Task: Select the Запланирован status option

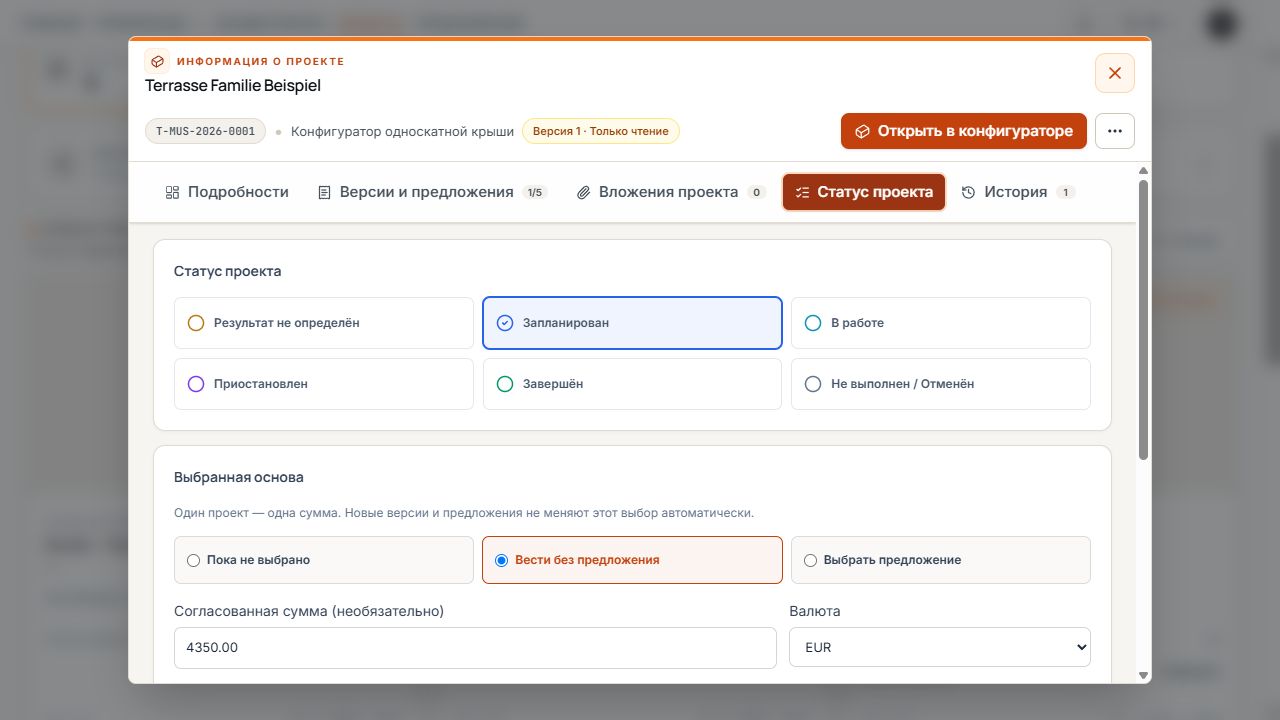Action: (x=632, y=323)
